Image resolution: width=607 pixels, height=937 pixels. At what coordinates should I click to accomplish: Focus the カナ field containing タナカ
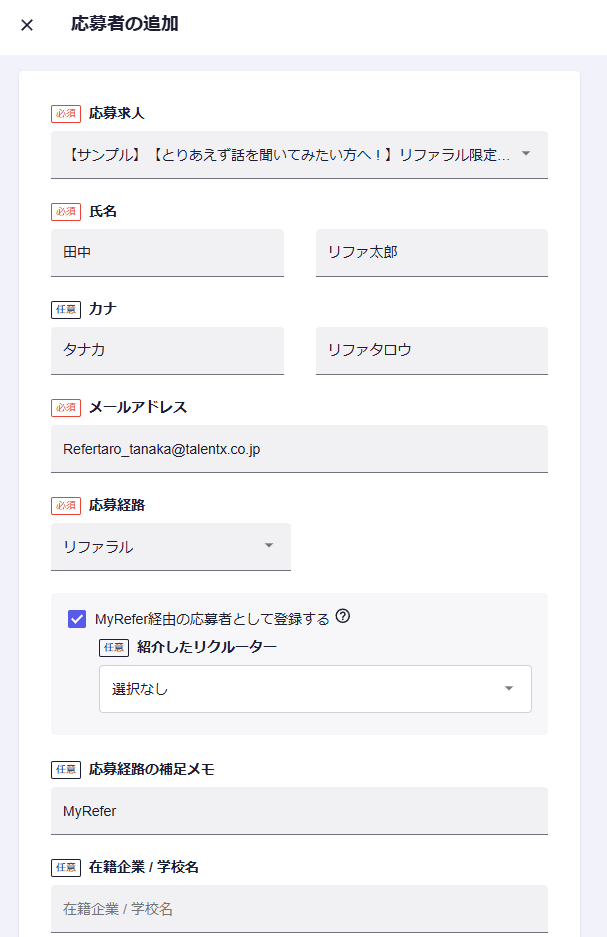pos(167,350)
